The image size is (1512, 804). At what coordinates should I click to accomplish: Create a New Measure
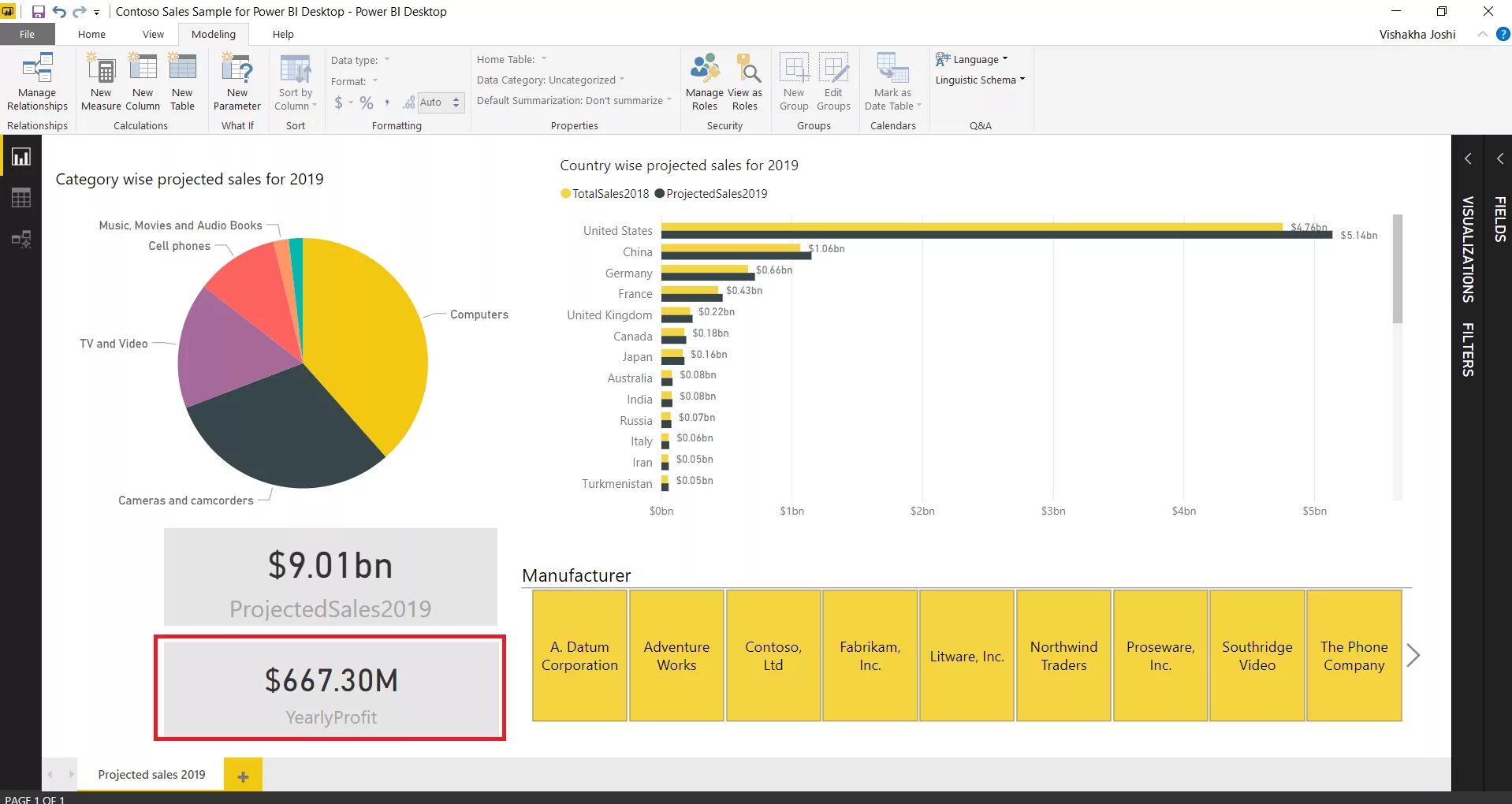(x=101, y=82)
